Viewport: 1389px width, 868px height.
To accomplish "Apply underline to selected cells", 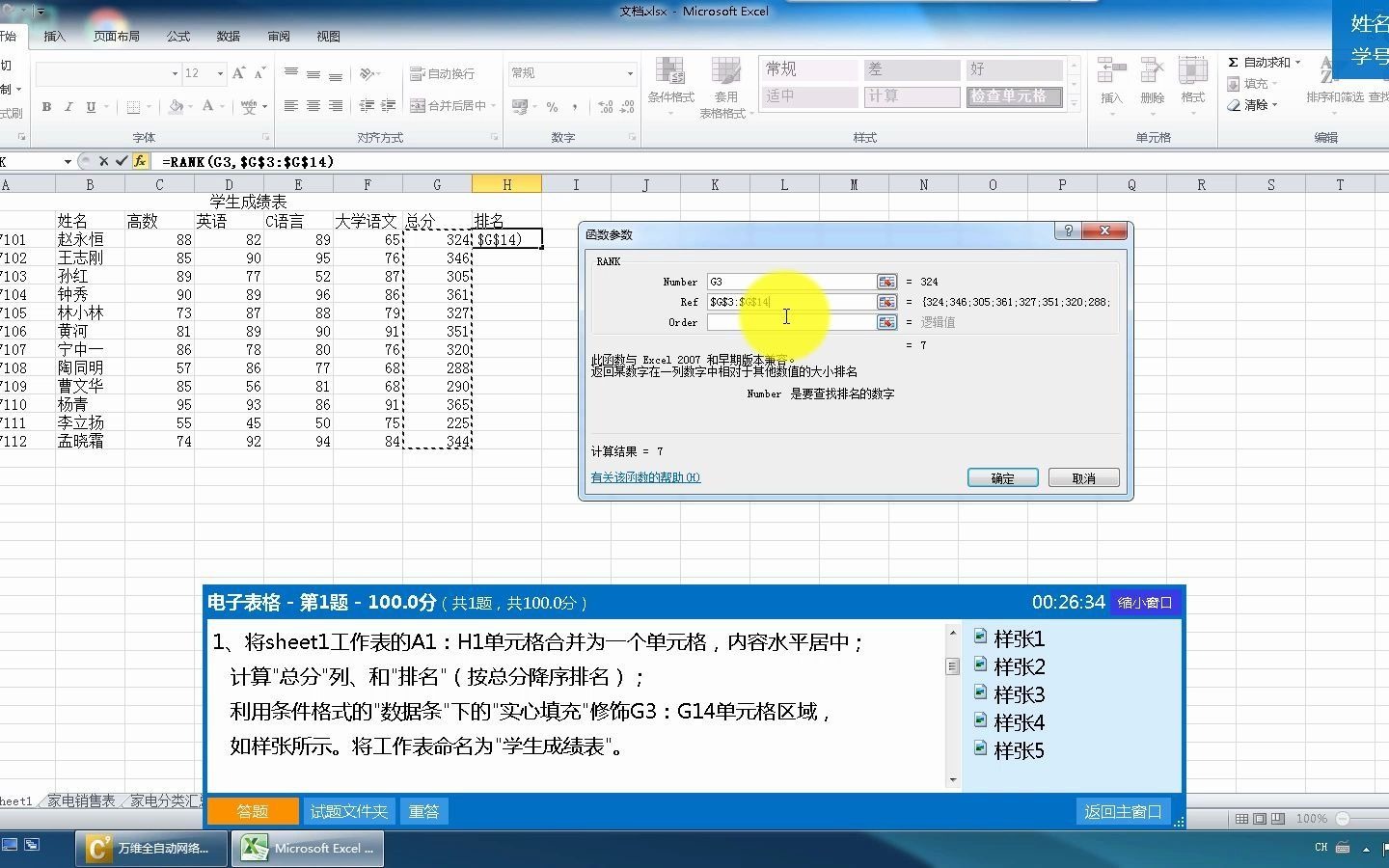I will (x=89, y=106).
